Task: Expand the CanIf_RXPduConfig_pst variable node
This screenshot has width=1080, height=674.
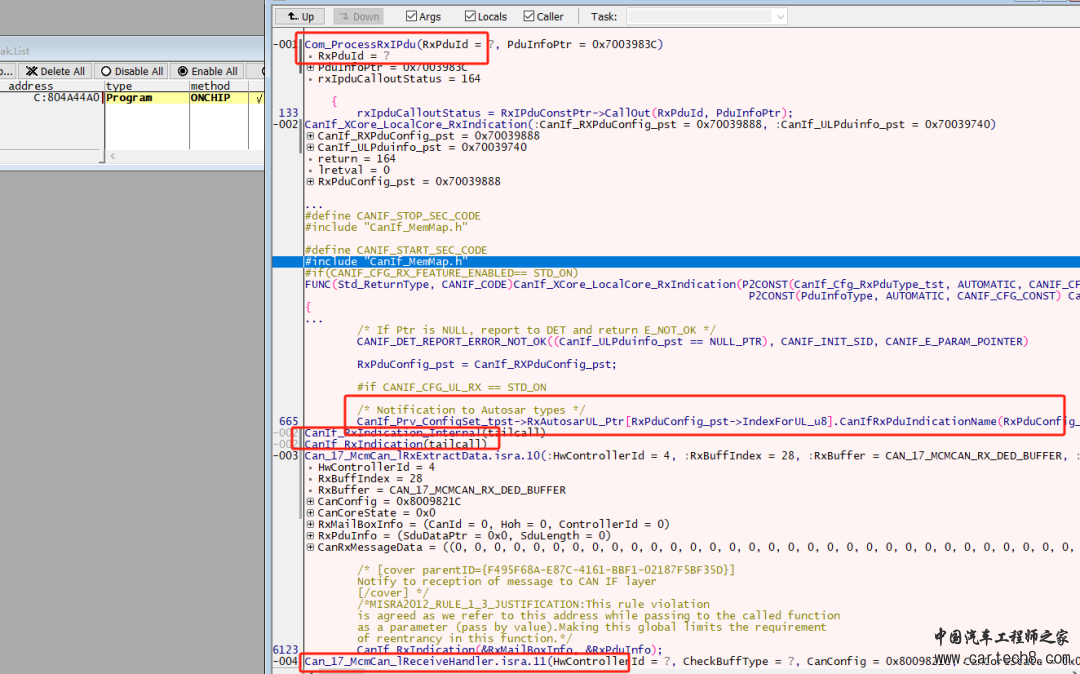Action: [311, 136]
